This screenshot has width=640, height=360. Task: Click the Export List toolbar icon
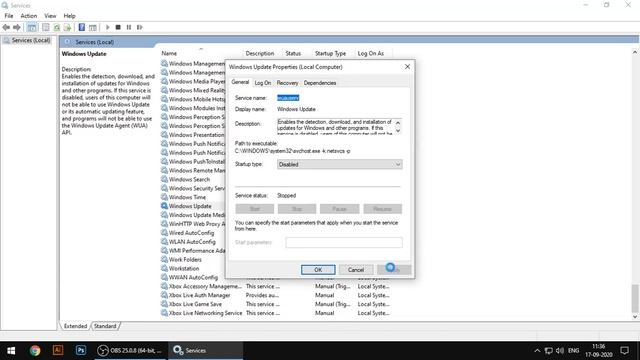pyautogui.click(x=67, y=27)
